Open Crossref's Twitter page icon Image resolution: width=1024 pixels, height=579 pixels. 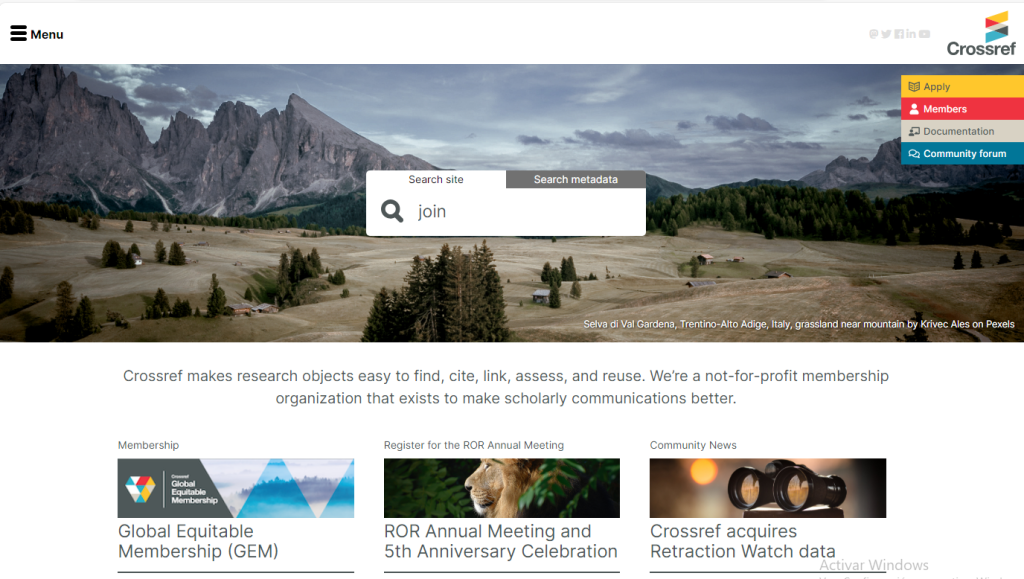click(886, 34)
